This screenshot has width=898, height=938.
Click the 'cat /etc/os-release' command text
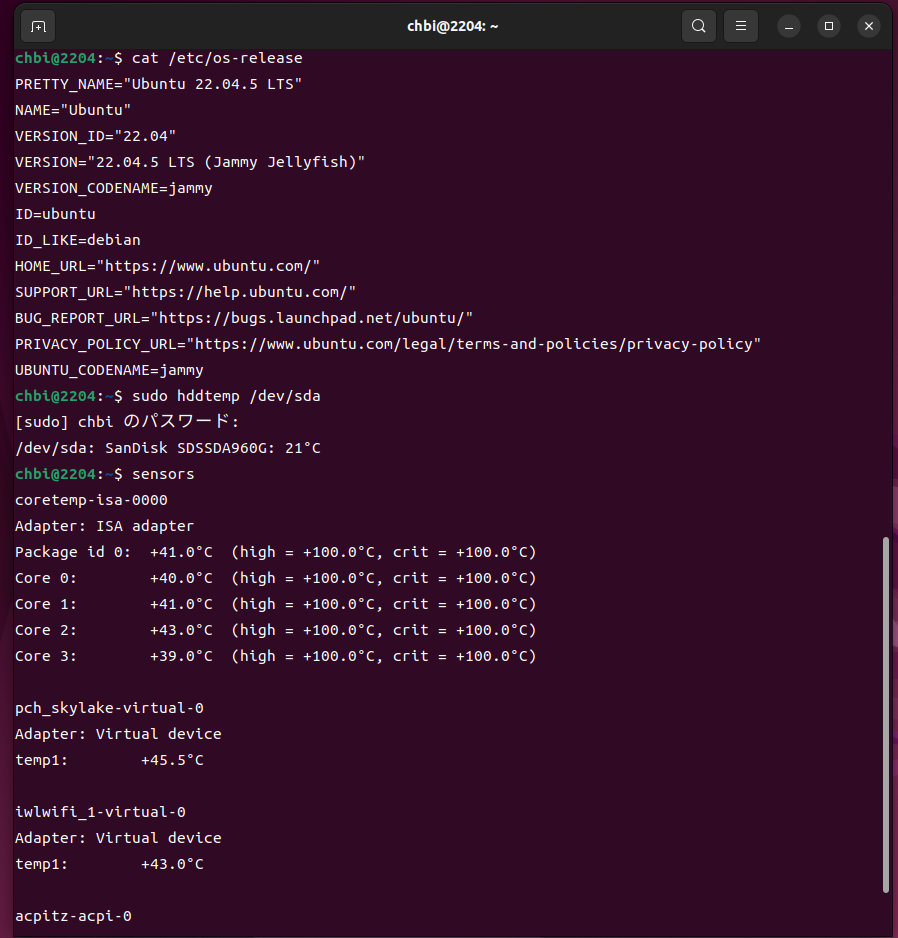(217, 58)
